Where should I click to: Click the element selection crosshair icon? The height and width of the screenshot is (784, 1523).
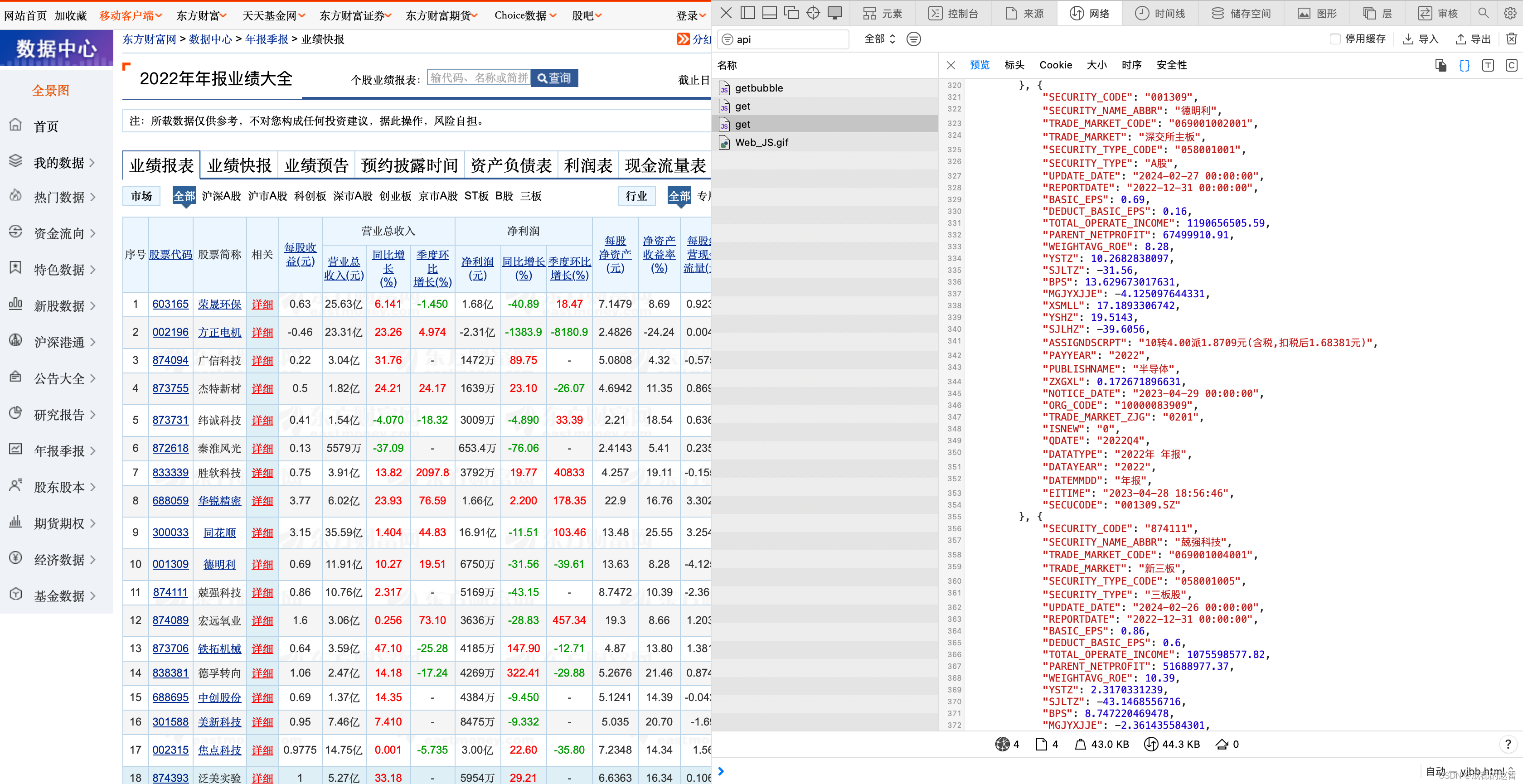pyautogui.click(x=813, y=13)
